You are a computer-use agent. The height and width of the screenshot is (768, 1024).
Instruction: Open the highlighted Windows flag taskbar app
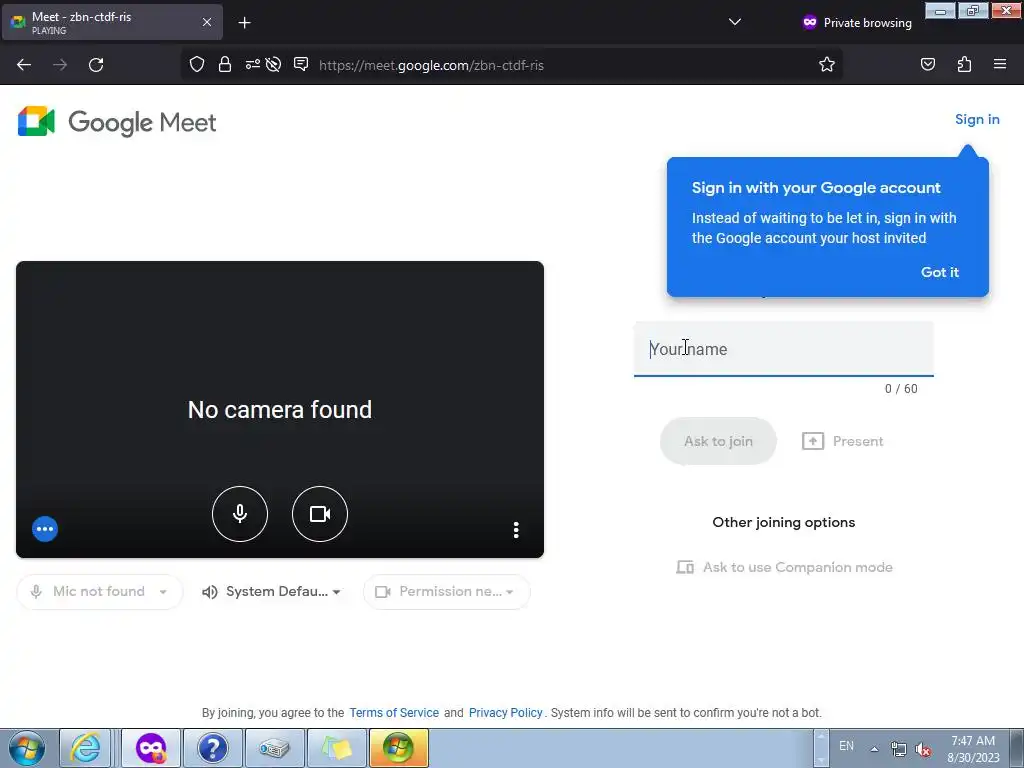398,748
